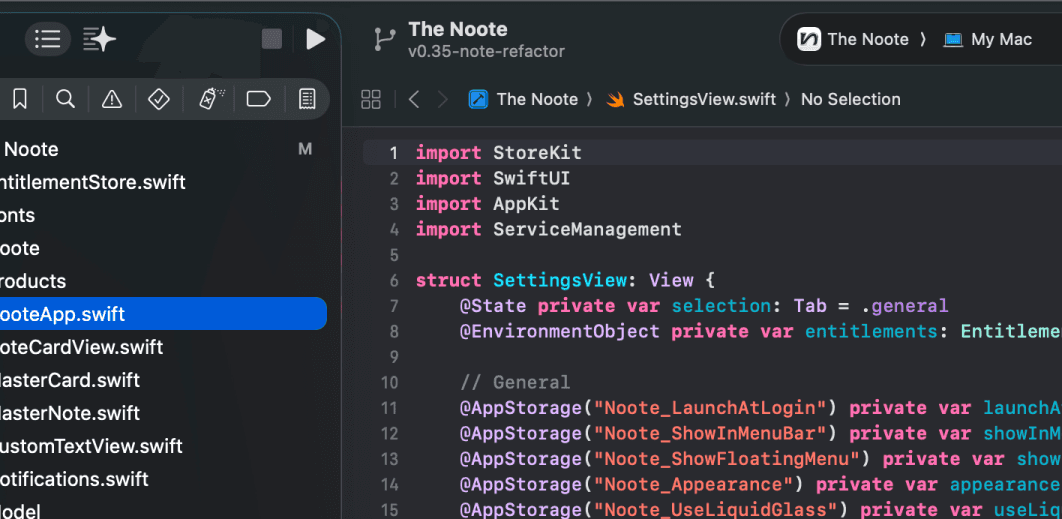Click the import ServiceManagement line
Image resolution: width=1062 pixels, height=519 pixels.
[x=549, y=230]
